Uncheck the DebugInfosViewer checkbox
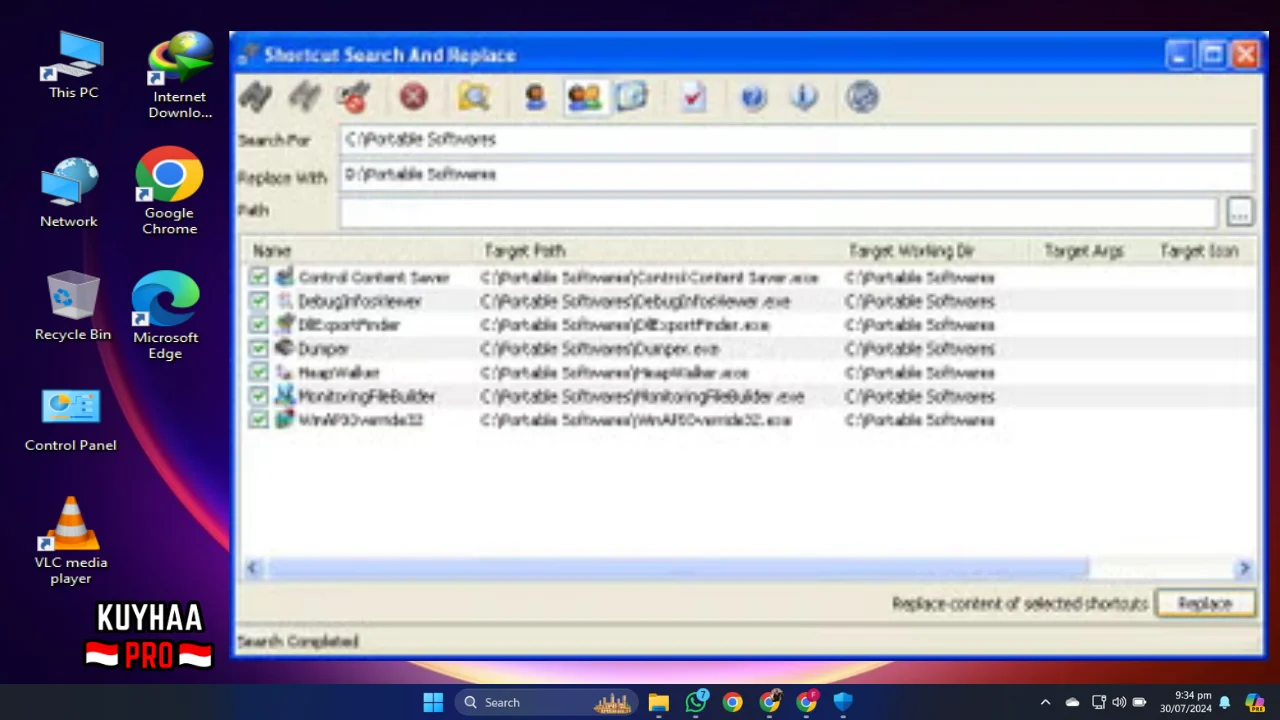 tap(259, 301)
